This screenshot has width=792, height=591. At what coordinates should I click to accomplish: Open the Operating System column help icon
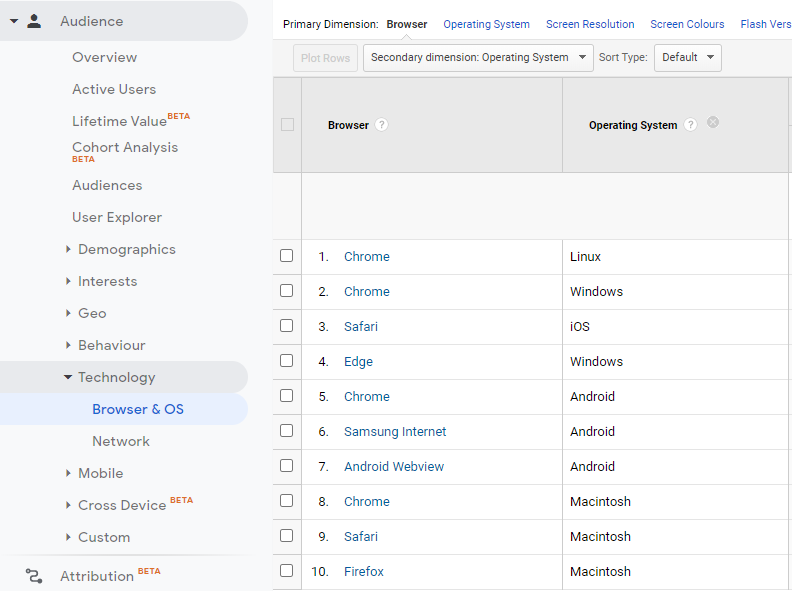coord(690,125)
